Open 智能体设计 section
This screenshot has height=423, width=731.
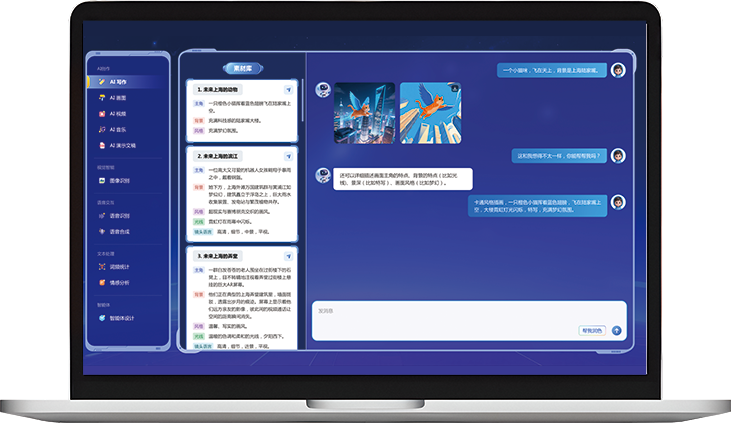(x=117, y=318)
